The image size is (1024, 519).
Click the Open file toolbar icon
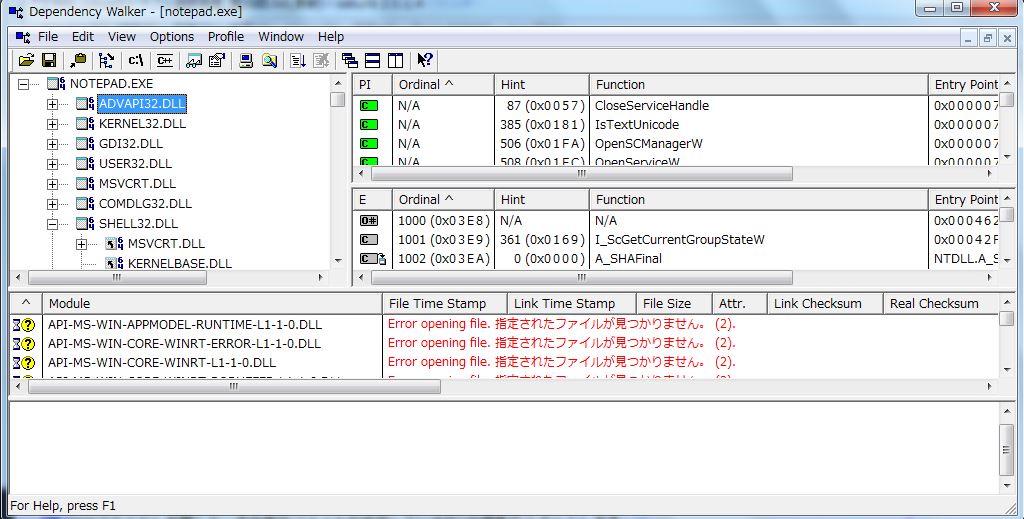26,61
